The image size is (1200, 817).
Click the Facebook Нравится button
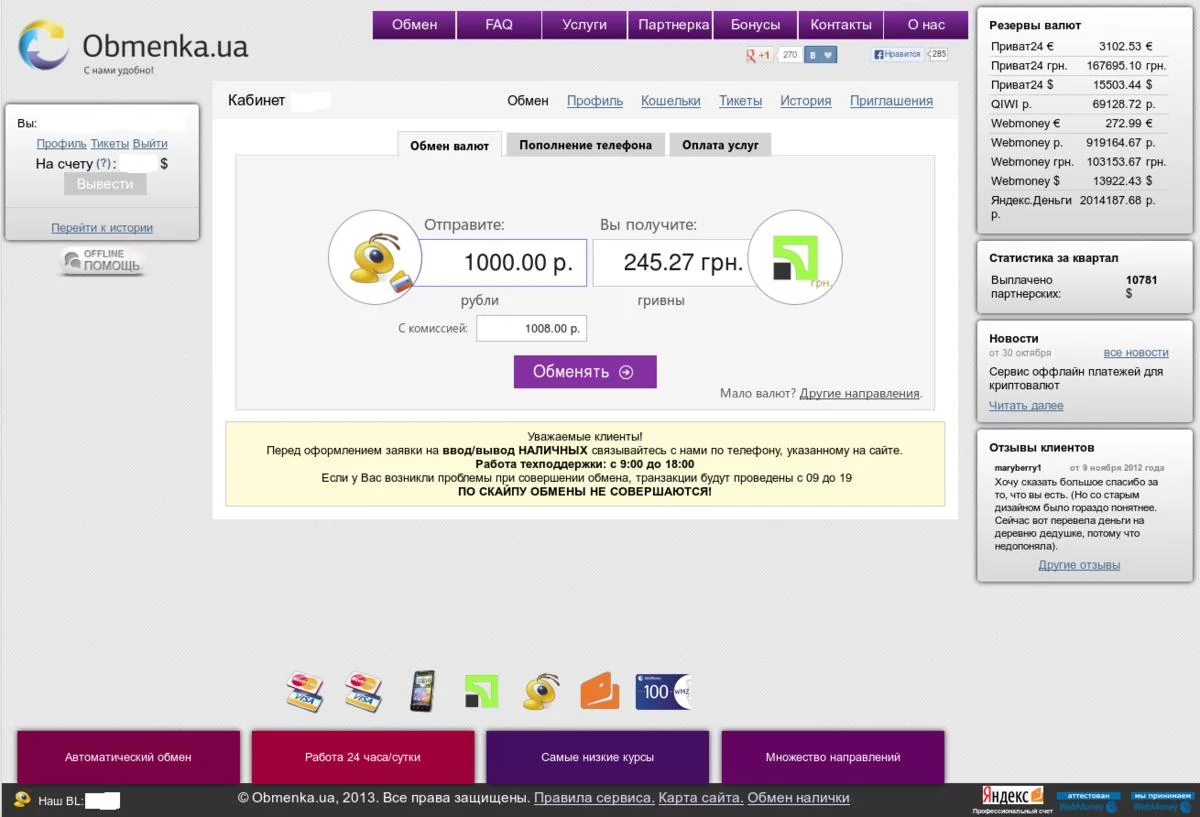tap(897, 54)
